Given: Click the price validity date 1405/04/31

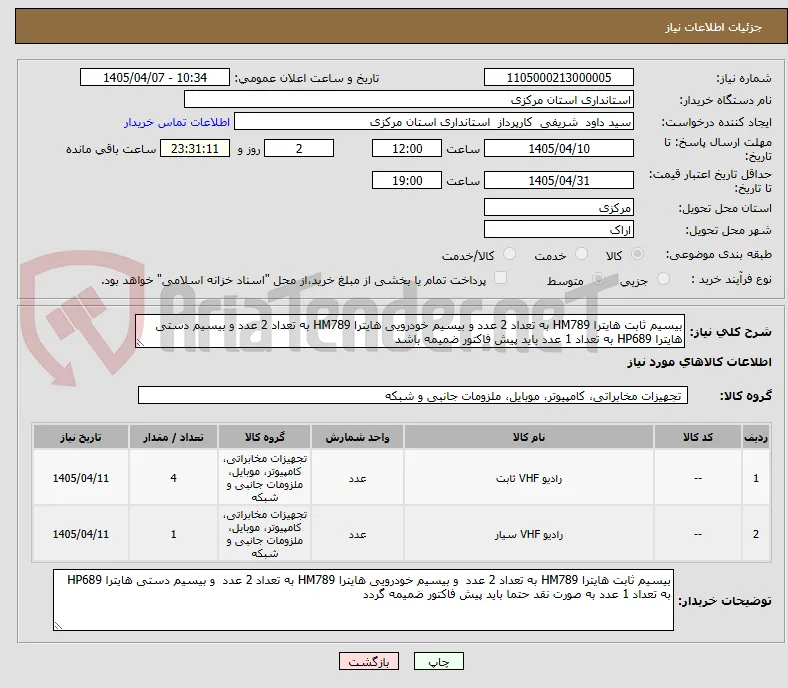Looking at the screenshot, I should pos(558,180).
